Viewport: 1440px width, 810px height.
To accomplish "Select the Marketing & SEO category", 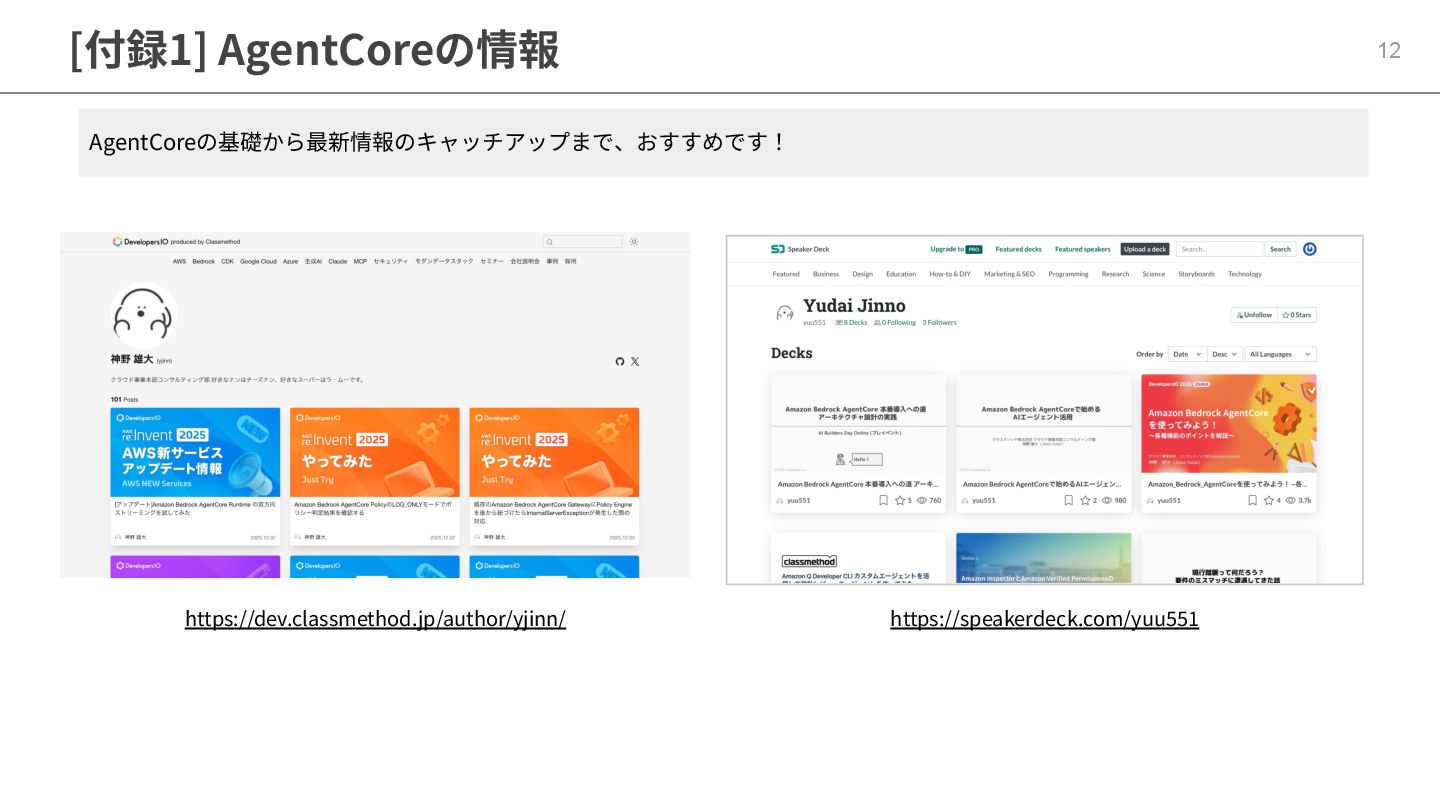I will coord(1010,274).
